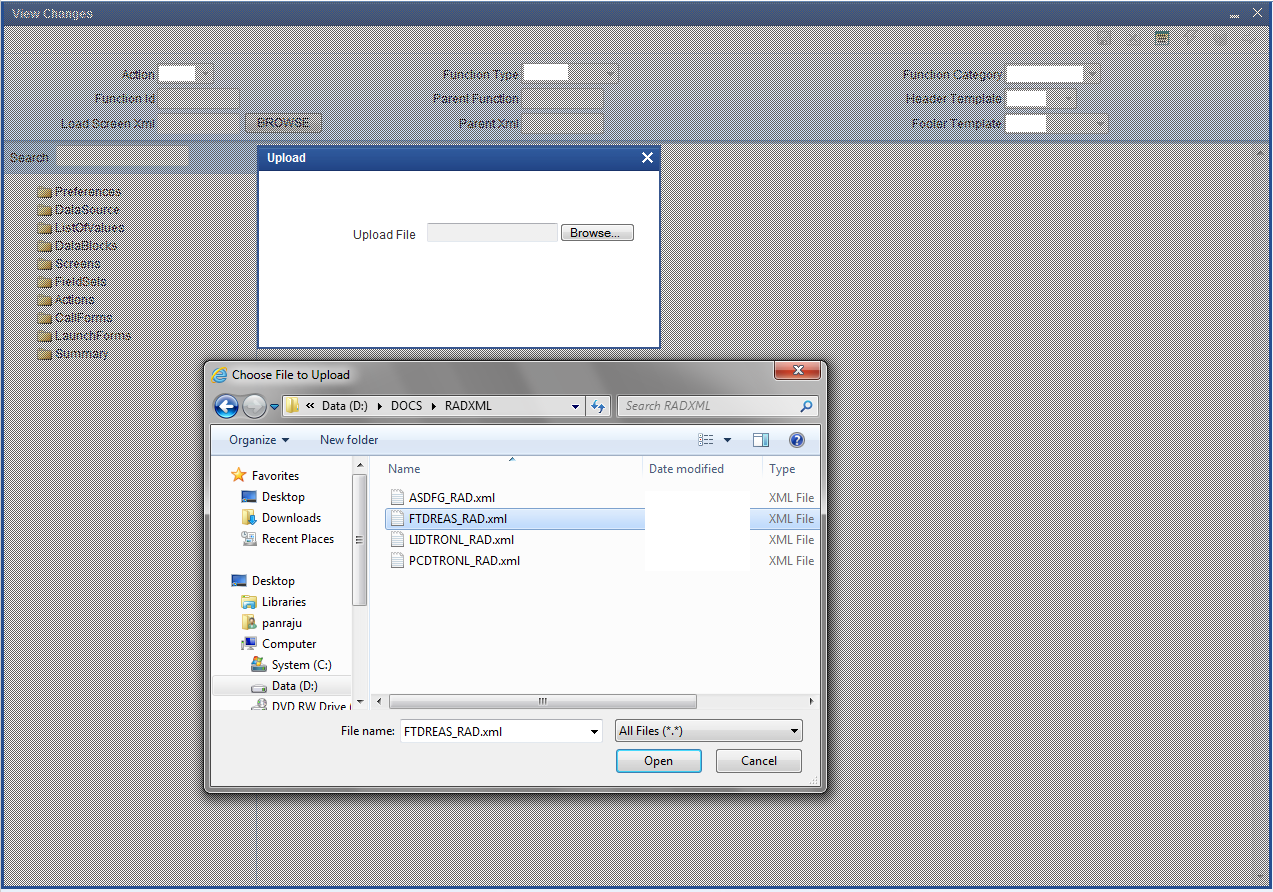Click the Forward arrow in the file dialog
The image size is (1273, 892).
point(255,406)
